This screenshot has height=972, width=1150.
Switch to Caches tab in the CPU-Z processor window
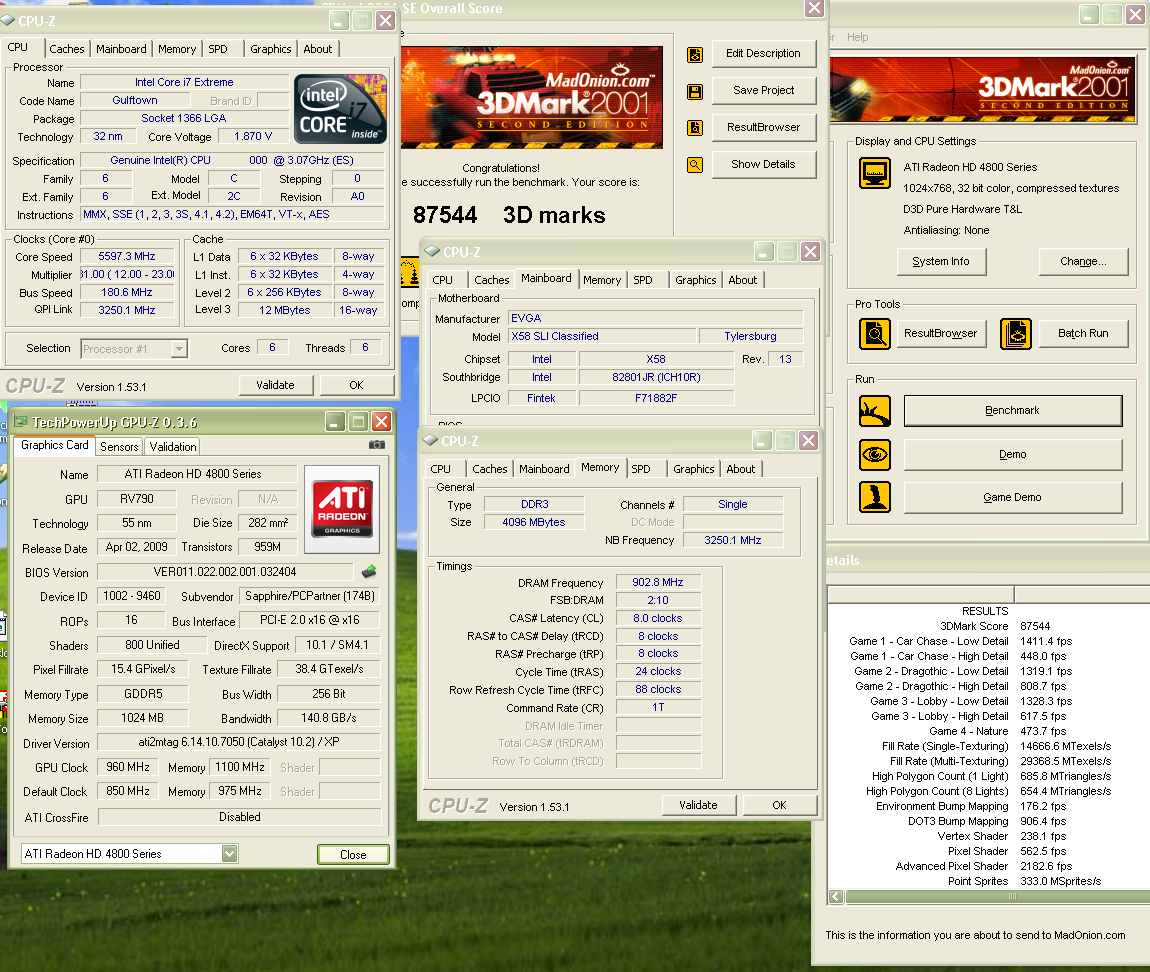pyautogui.click(x=67, y=49)
